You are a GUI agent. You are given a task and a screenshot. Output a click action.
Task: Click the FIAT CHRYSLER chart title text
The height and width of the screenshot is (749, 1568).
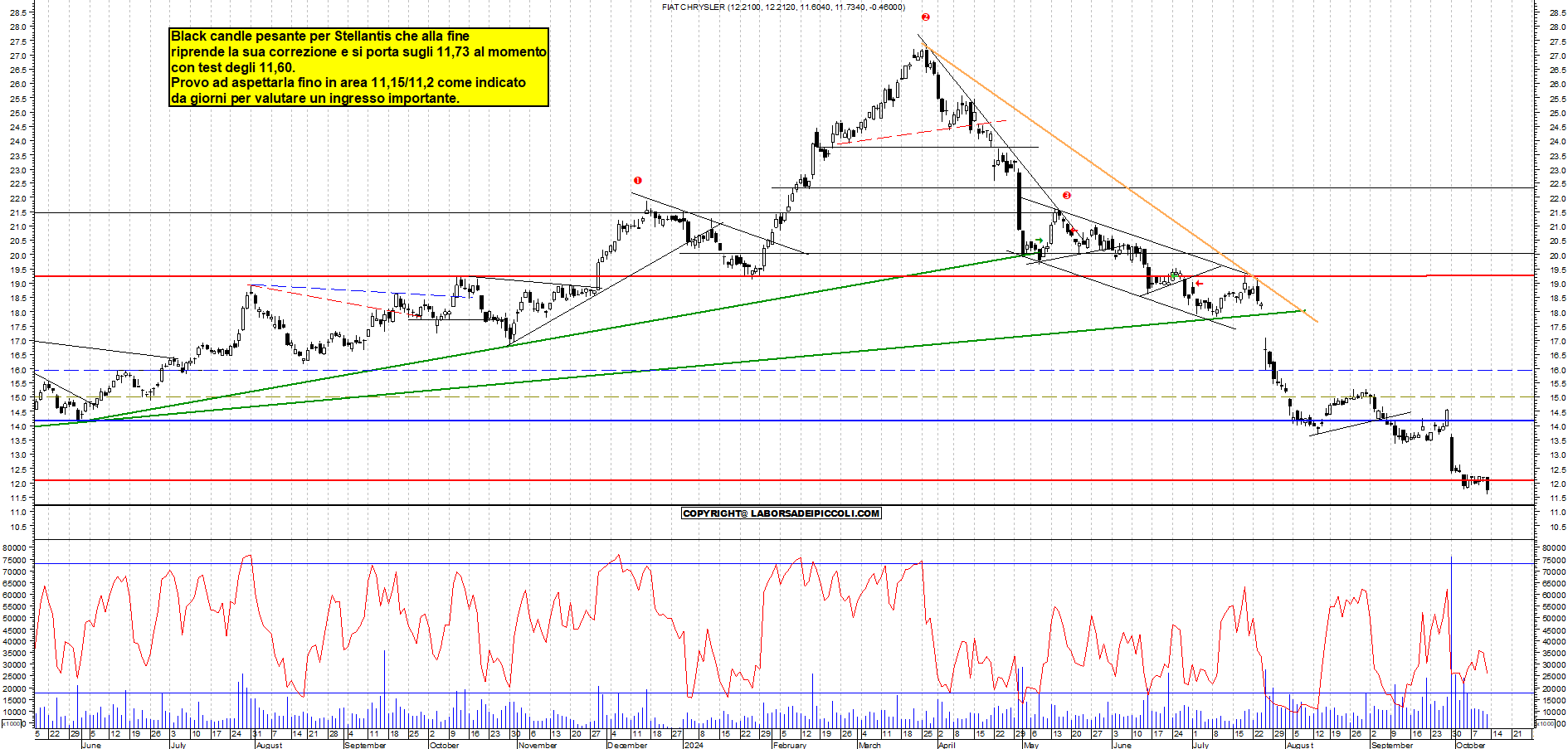click(783, 7)
